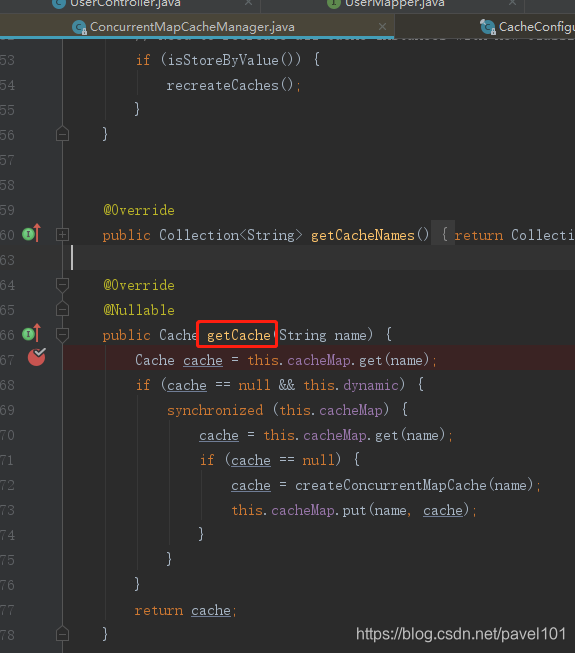Collapse the fold marker on line 64
This screenshot has height=653, width=575.
[62, 285]
